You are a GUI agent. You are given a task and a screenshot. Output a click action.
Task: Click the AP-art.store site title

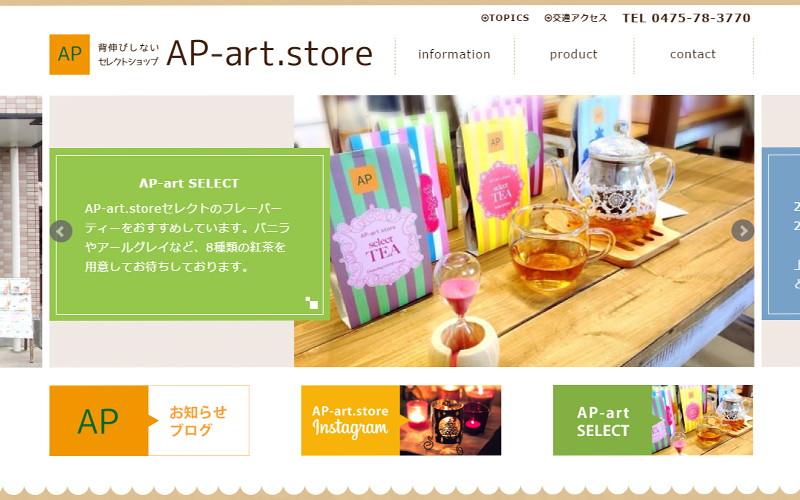click(269, 54)
